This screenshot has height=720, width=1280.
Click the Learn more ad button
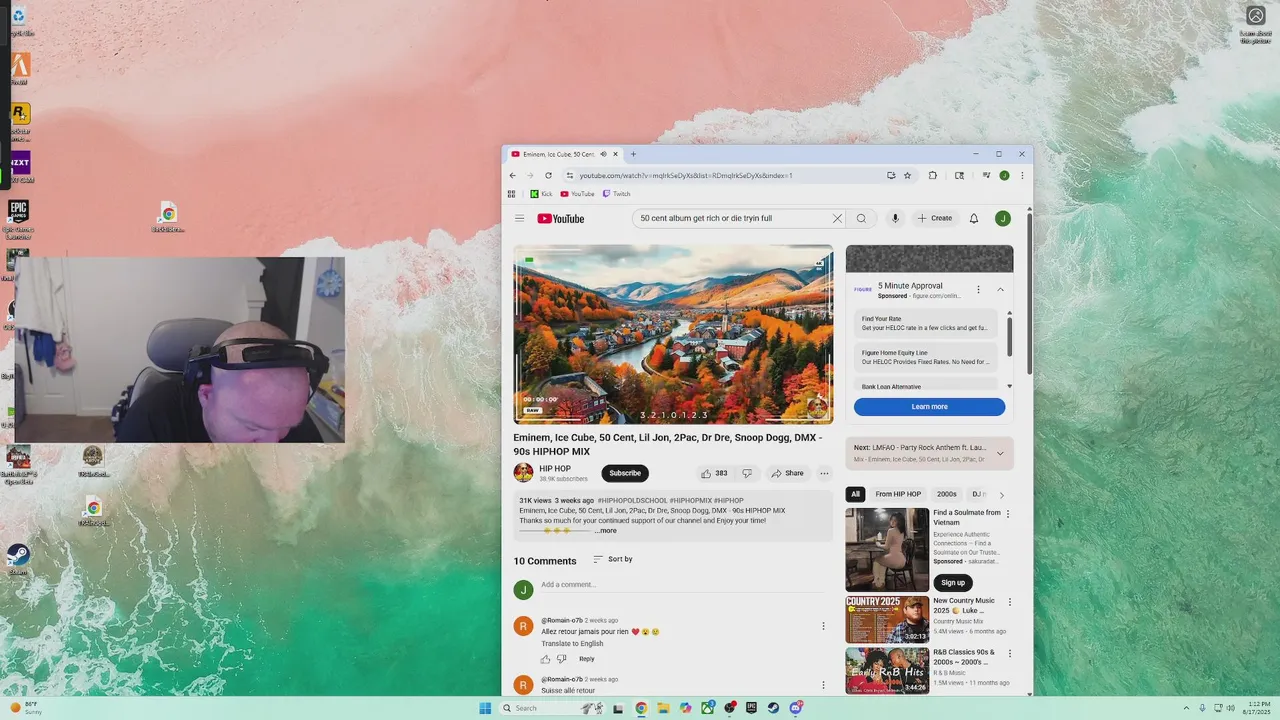point(929,407)
